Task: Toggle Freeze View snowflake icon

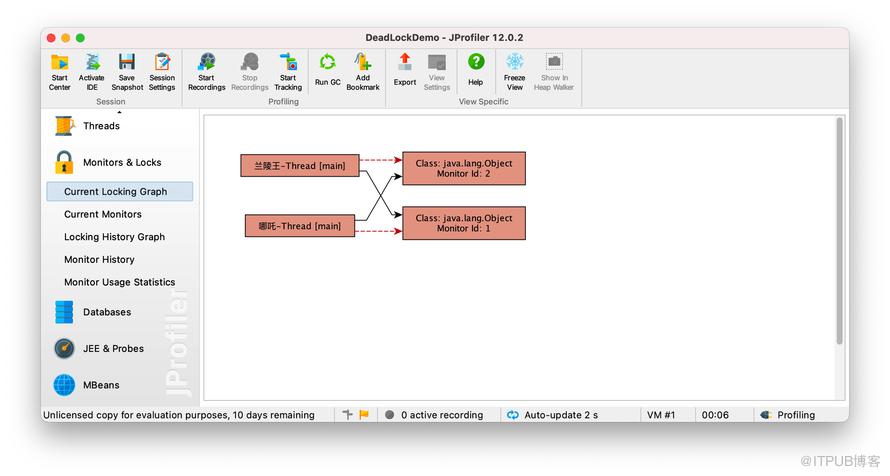Action: point(515,62)
